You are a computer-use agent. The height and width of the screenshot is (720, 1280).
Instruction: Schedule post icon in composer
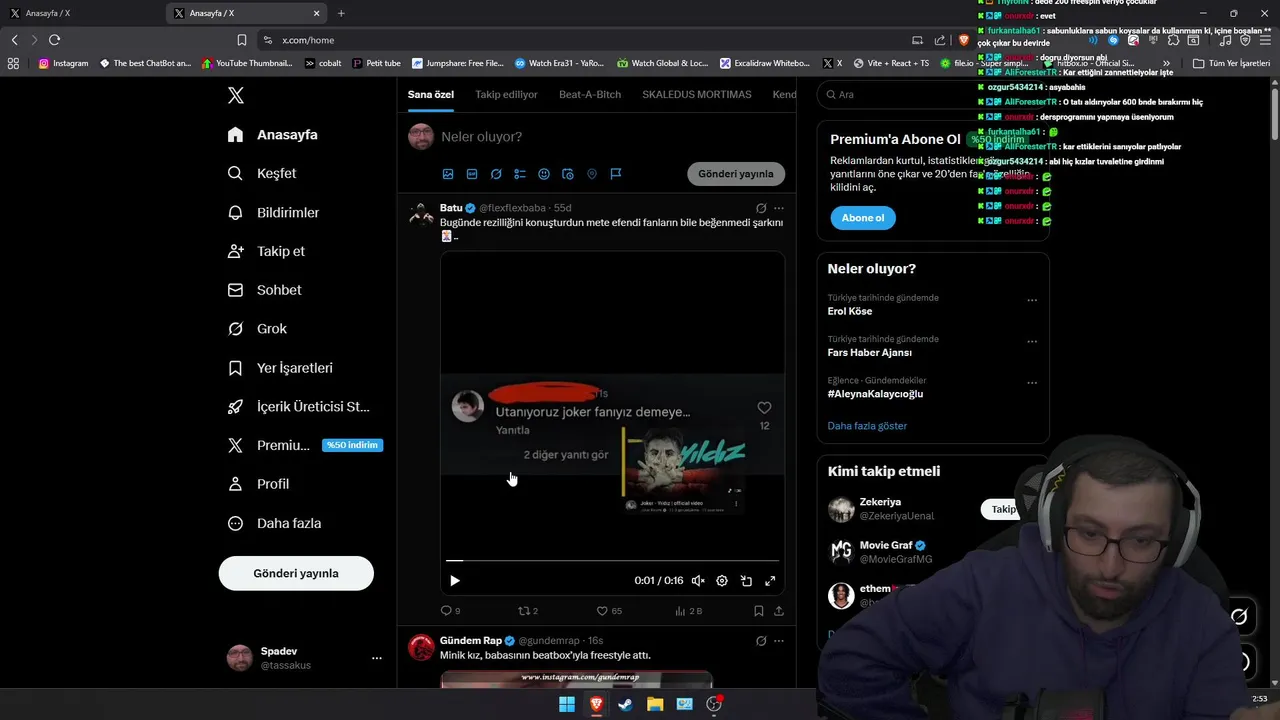pos(568,174)
